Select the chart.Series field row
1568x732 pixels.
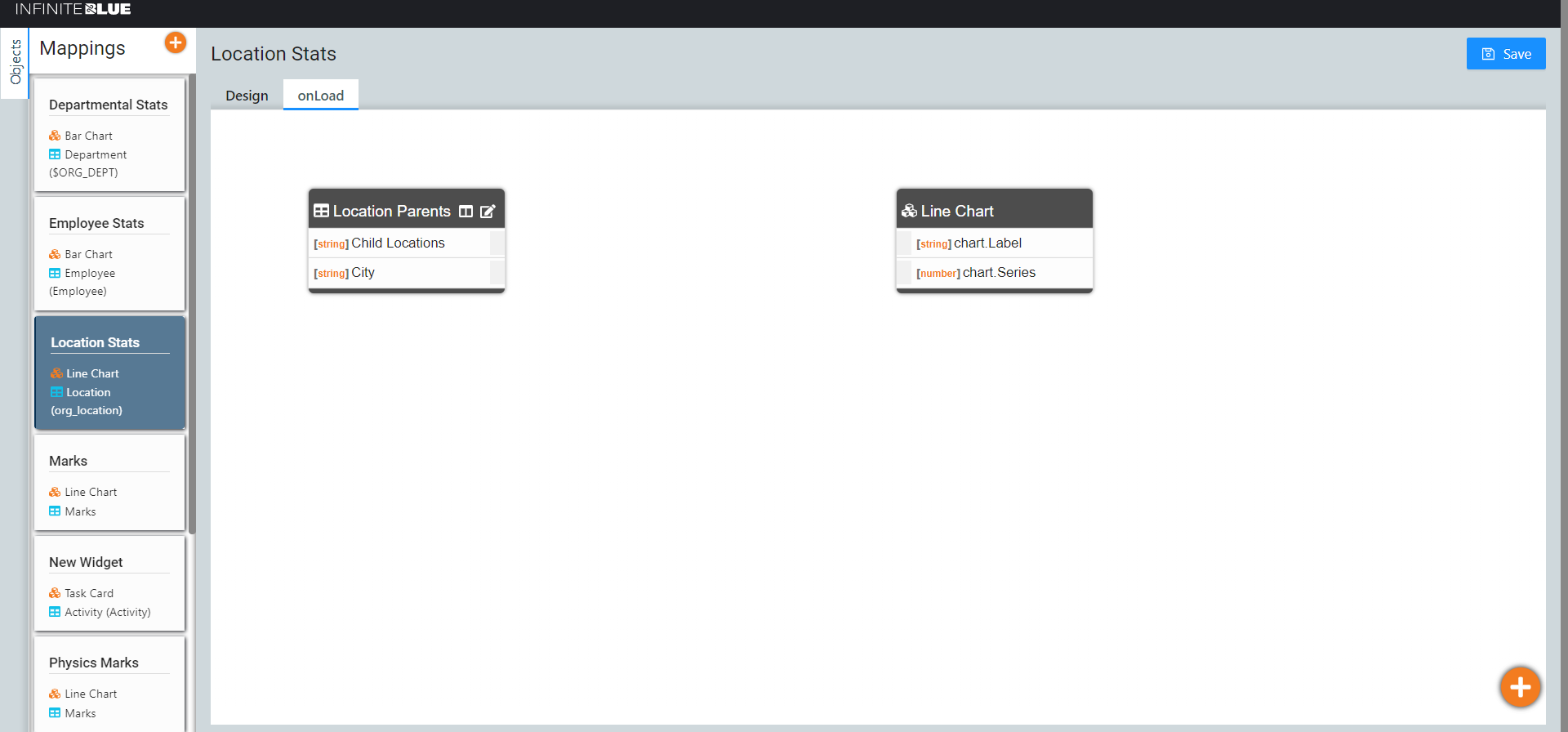(x=995, y=273)
